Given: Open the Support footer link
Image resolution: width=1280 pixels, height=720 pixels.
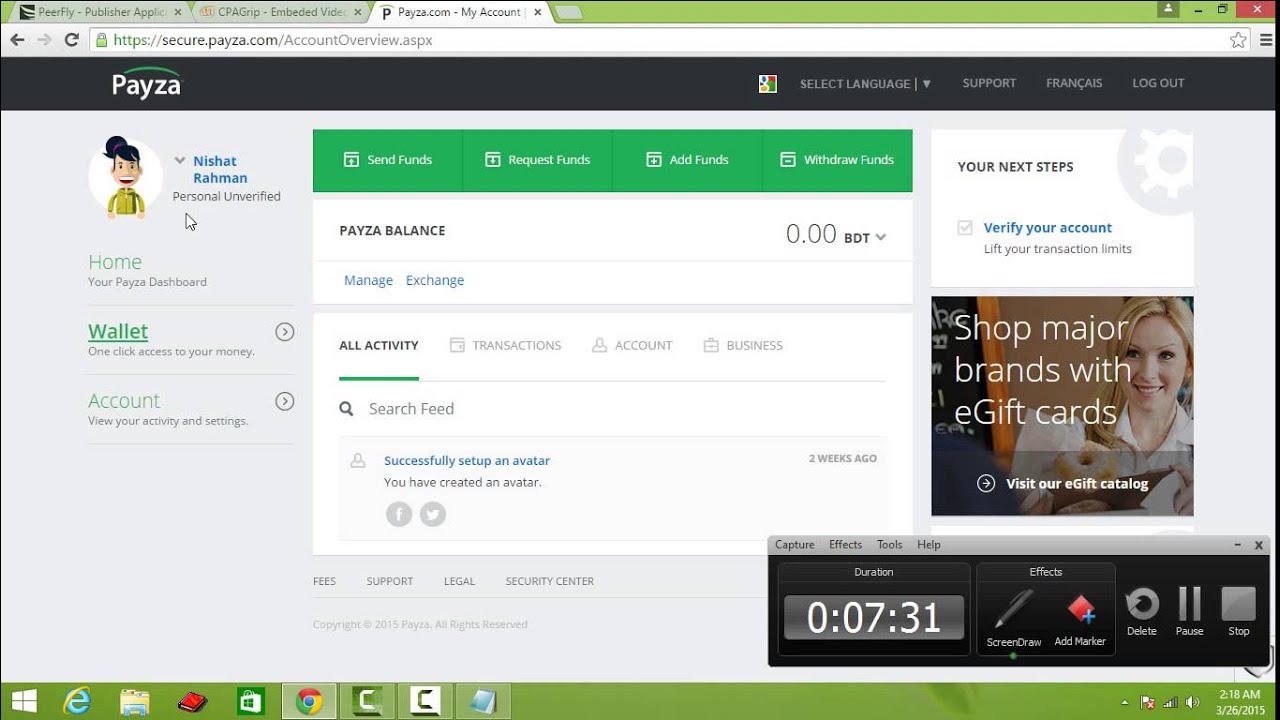Looking at the screenshot, I should click(x=389, y=581).
